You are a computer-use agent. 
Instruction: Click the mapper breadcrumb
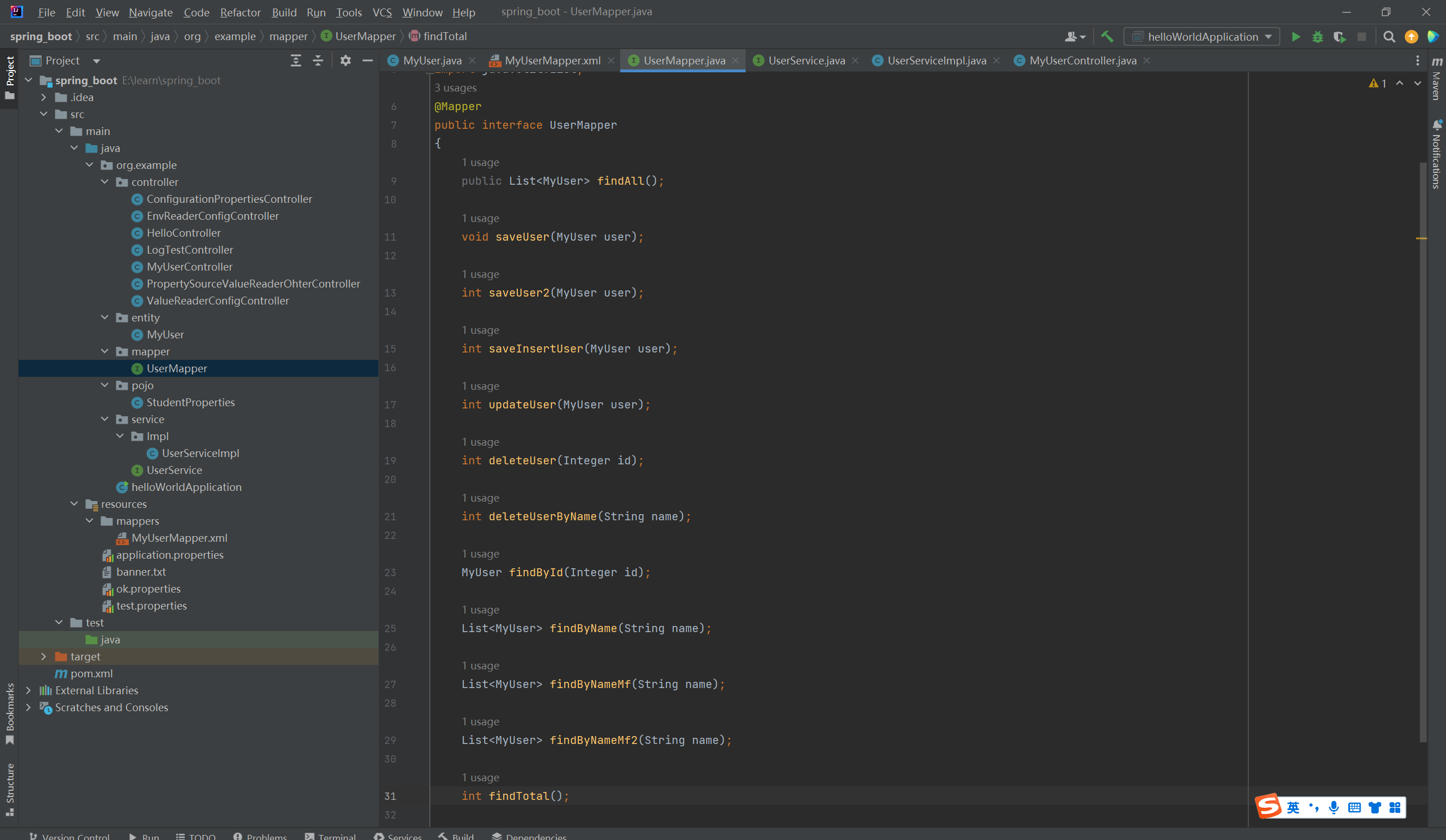288,36
